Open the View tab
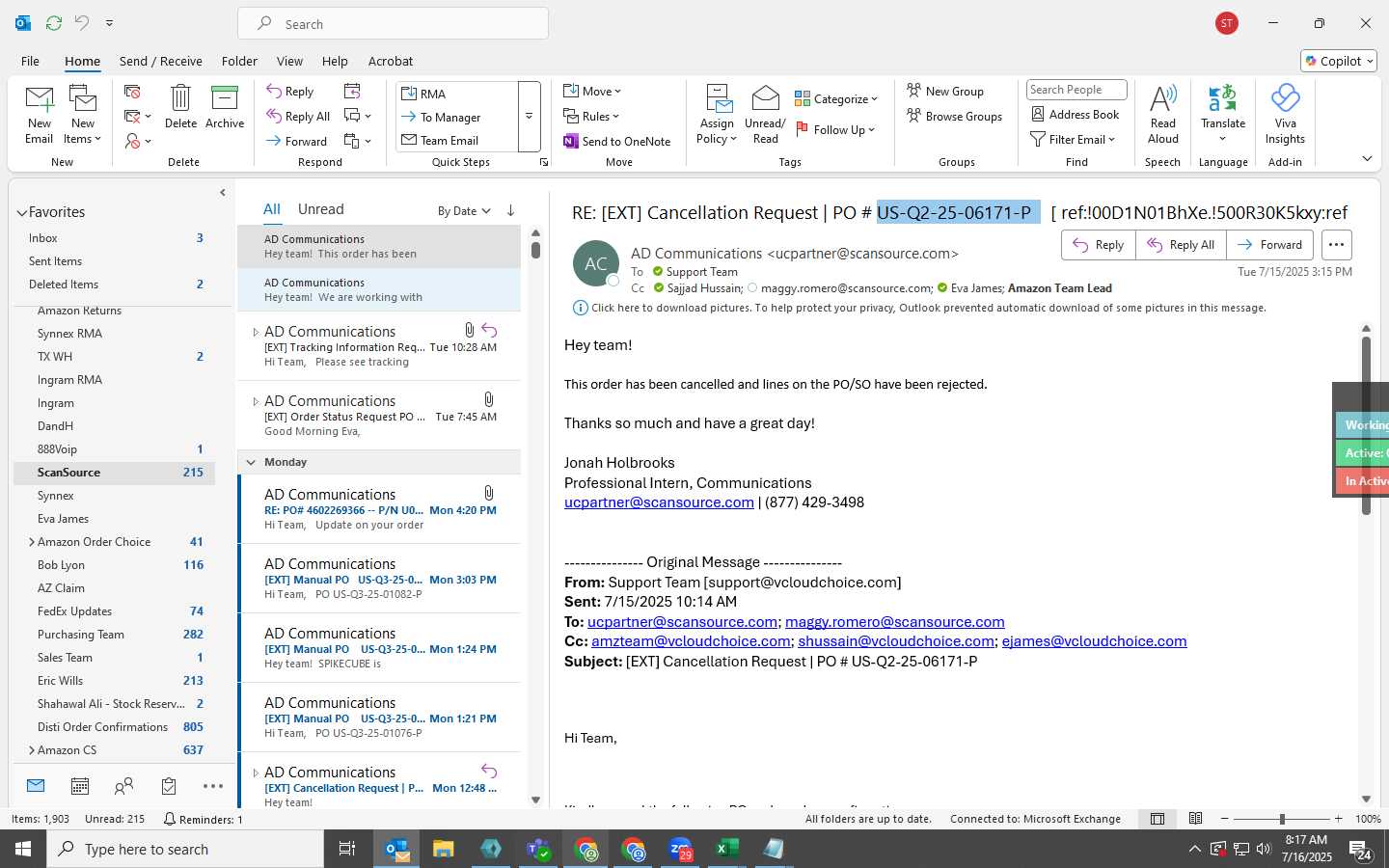Screen dimensions: 1389x868 [289, 61]
